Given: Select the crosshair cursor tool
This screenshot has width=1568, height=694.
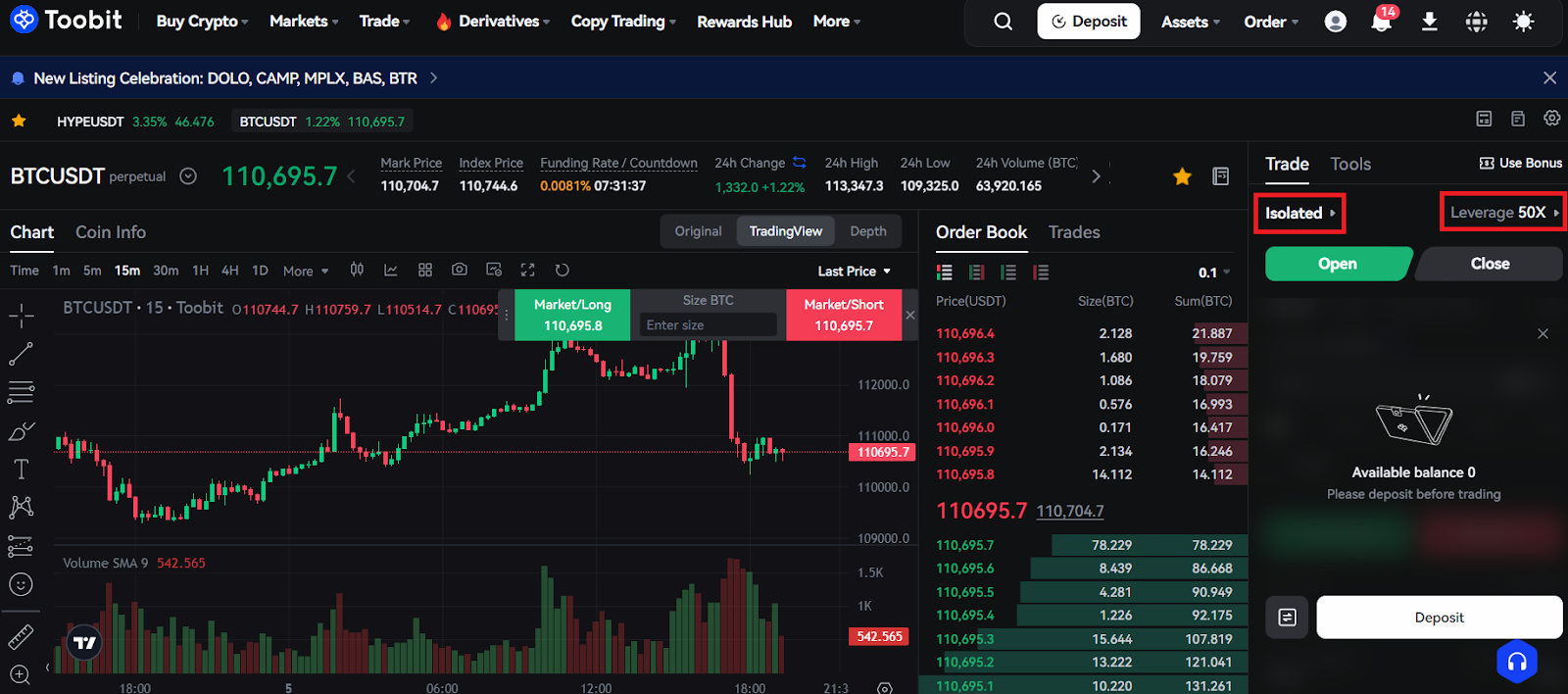Looking at the screenshot, I should 21,315.
